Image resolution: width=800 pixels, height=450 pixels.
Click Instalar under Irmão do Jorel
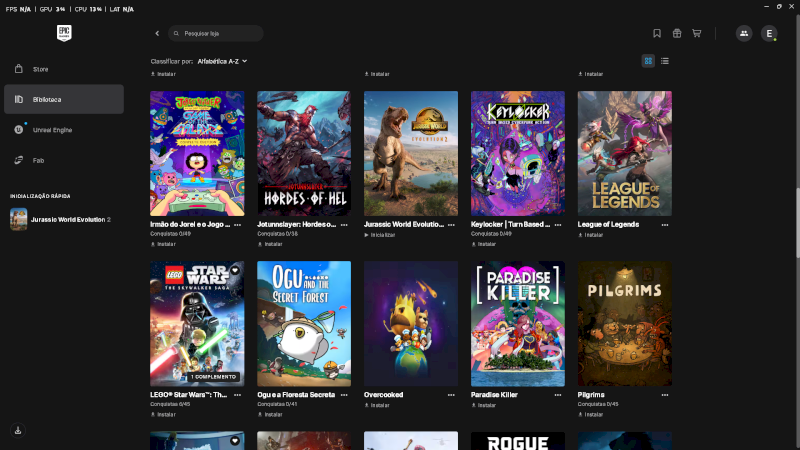click(163, 244)
